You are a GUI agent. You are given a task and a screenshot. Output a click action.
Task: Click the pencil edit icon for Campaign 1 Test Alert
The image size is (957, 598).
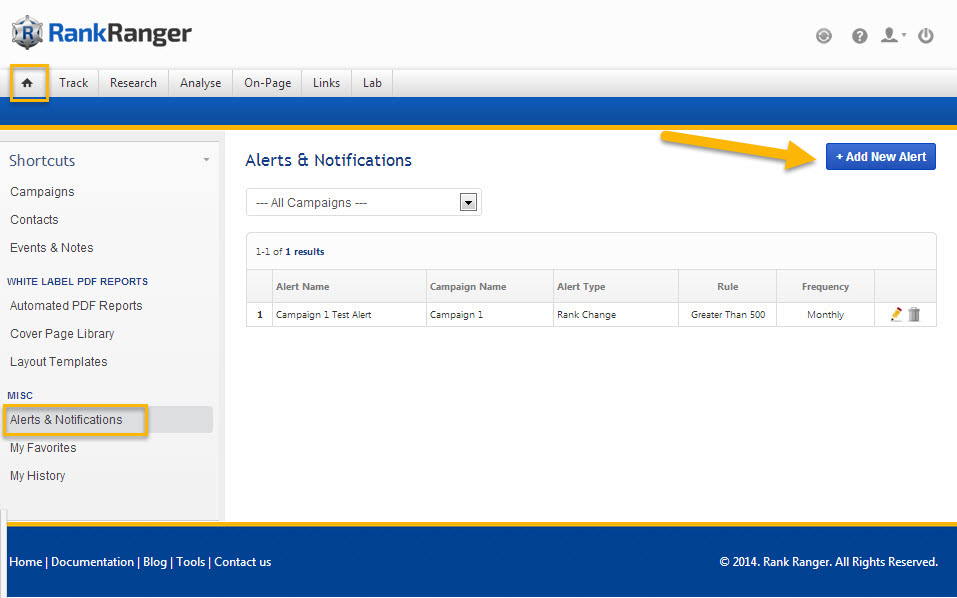(x=896, y=314)
